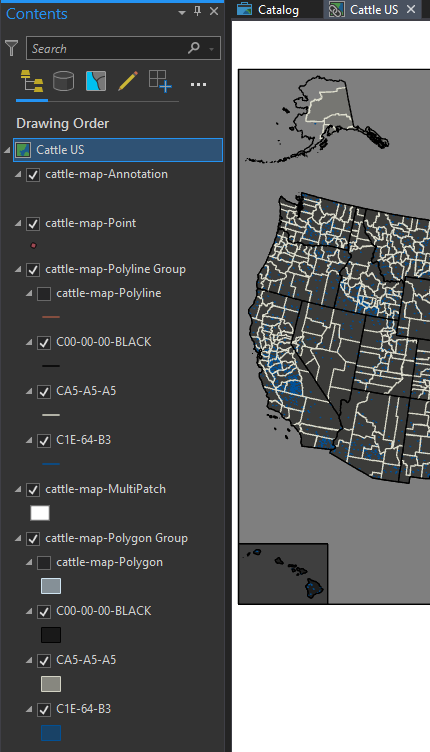
Task: Collapse cattle-map-Point layer arrow
Action: pyautogui.click(x=18, y=223)
